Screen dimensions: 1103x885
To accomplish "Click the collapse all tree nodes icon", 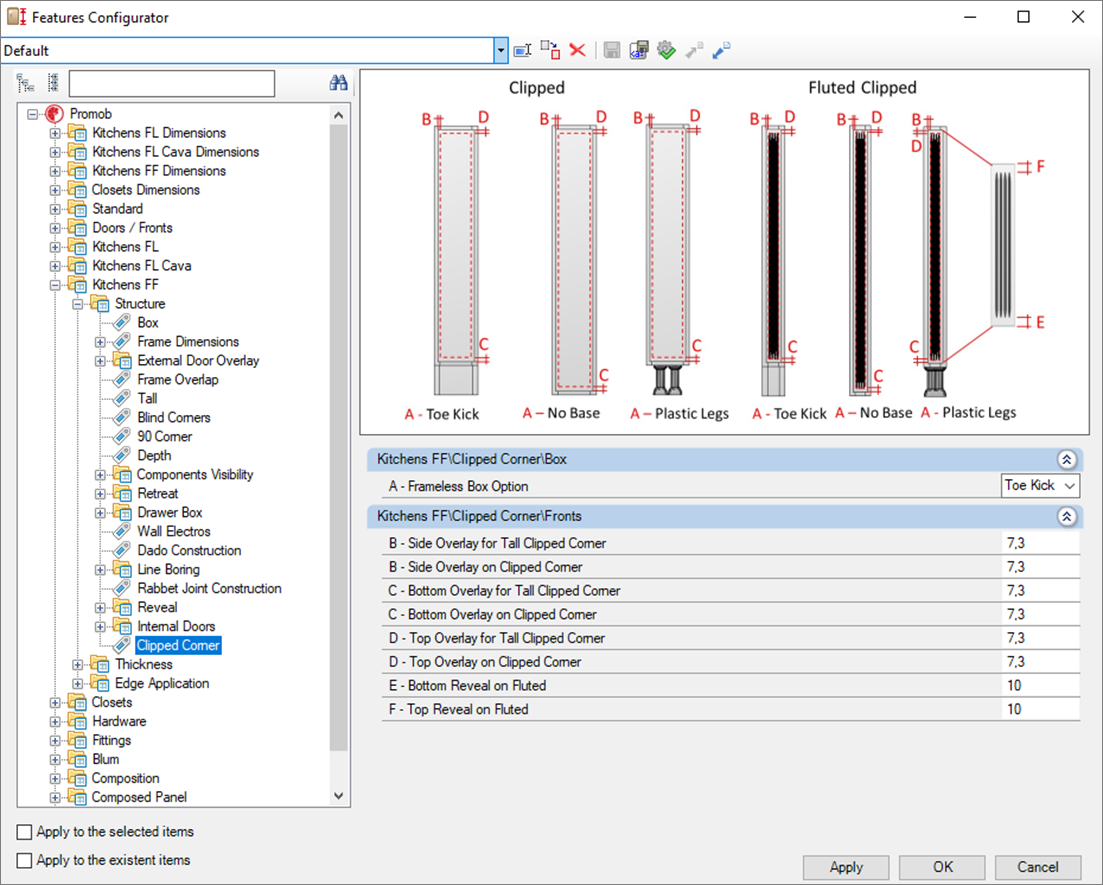I will (52, 83).
